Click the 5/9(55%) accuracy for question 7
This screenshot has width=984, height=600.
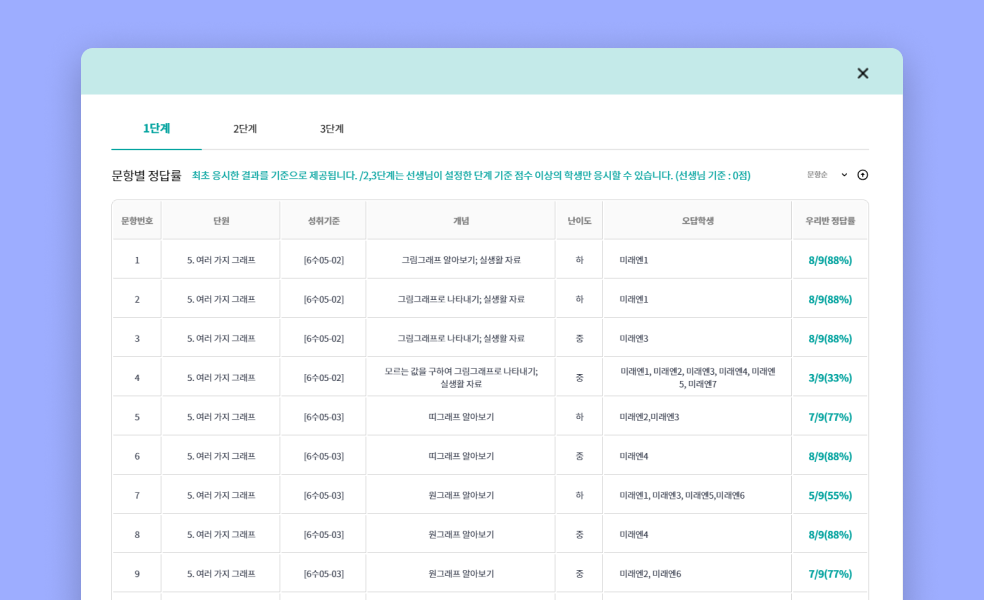coord(830,496)
